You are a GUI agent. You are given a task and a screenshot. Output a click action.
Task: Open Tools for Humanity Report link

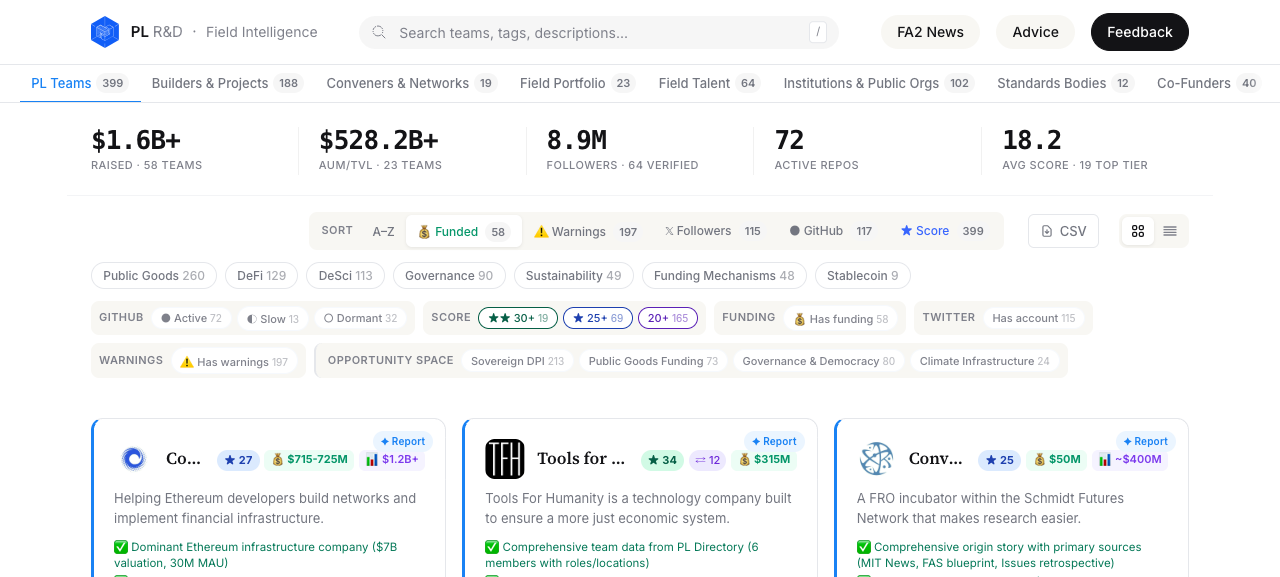[x=774, y=441]
